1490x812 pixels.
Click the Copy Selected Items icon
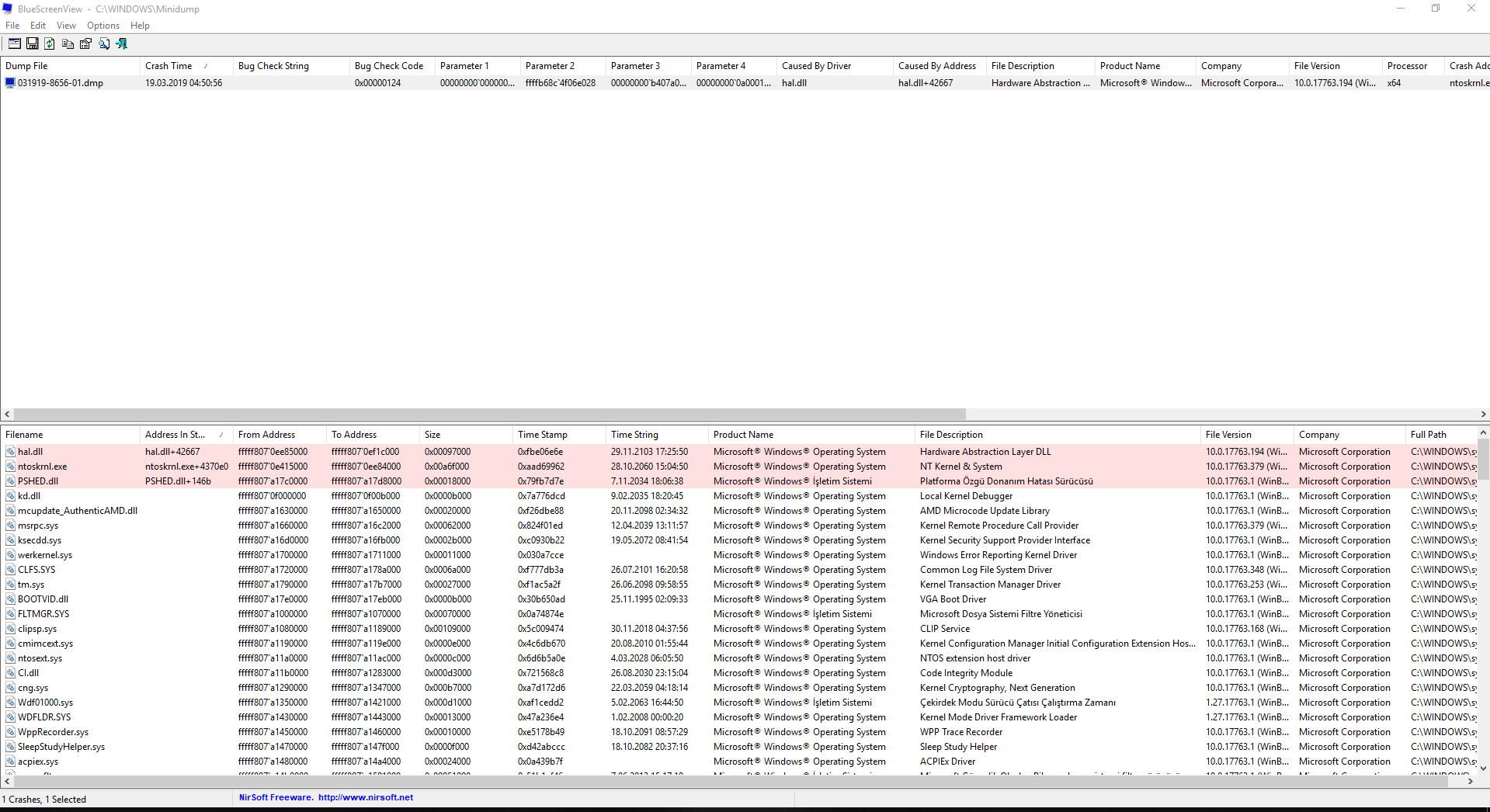click(68, 44)
